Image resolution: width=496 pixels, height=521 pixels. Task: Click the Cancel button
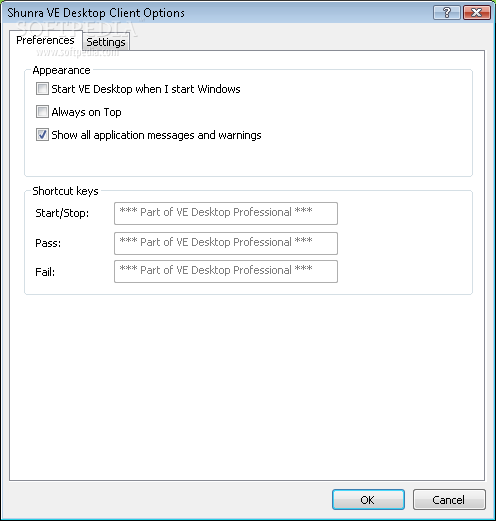coord(449,500)
